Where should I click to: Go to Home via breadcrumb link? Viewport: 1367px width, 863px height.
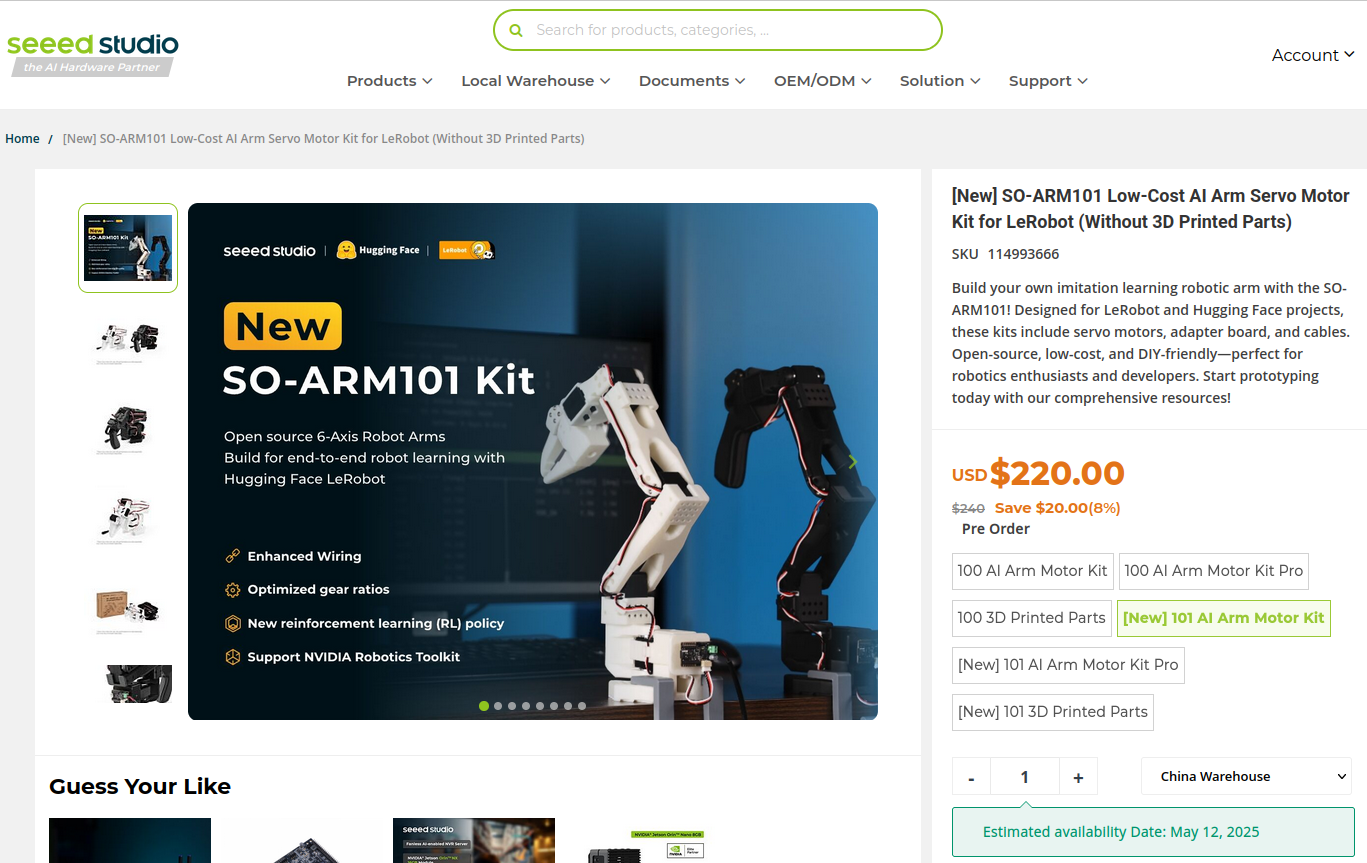(x=22, y=139)
